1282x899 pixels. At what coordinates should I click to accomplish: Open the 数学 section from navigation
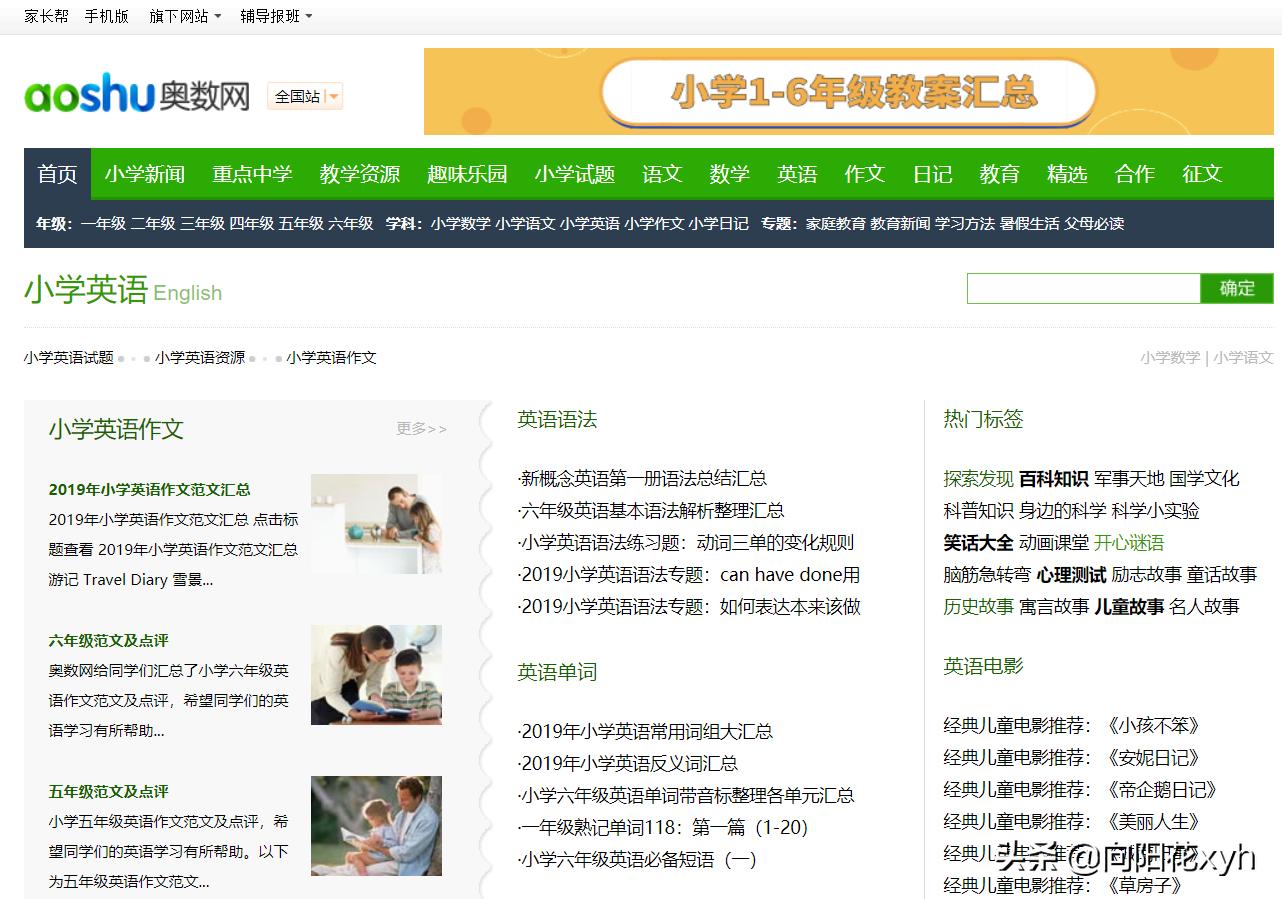coord(729,173)
